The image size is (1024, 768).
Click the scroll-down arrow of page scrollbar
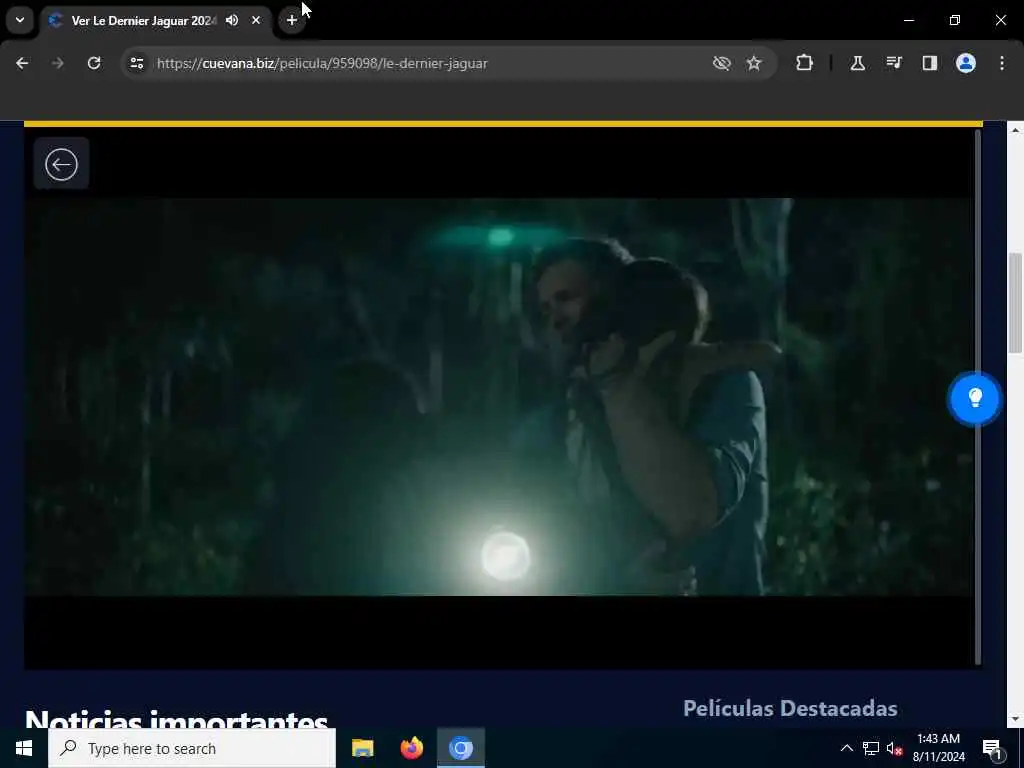1015,720
